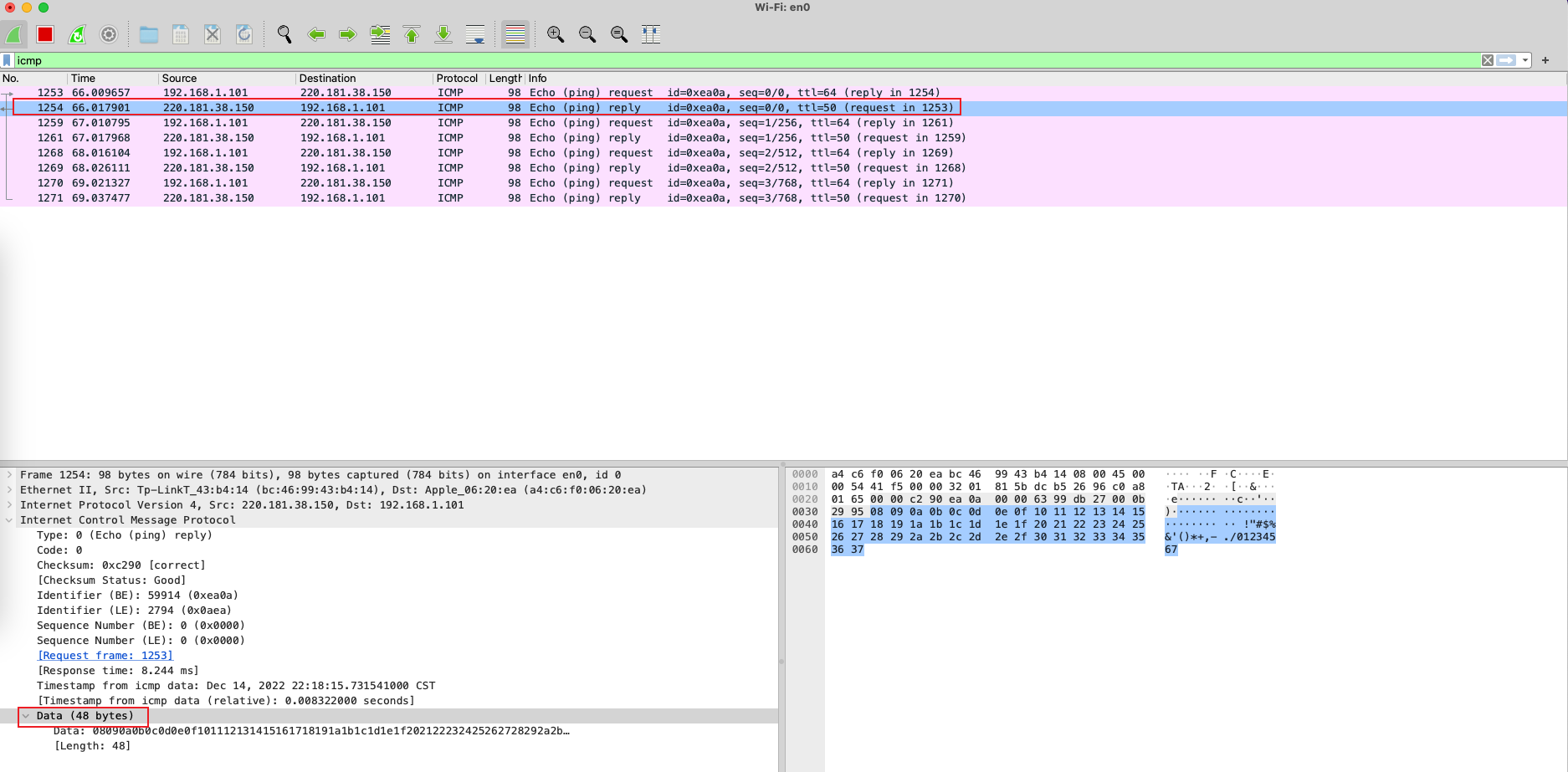Open a capture file with the folder icon
This screenshot has height=772, width=1568.
(149, 34)
